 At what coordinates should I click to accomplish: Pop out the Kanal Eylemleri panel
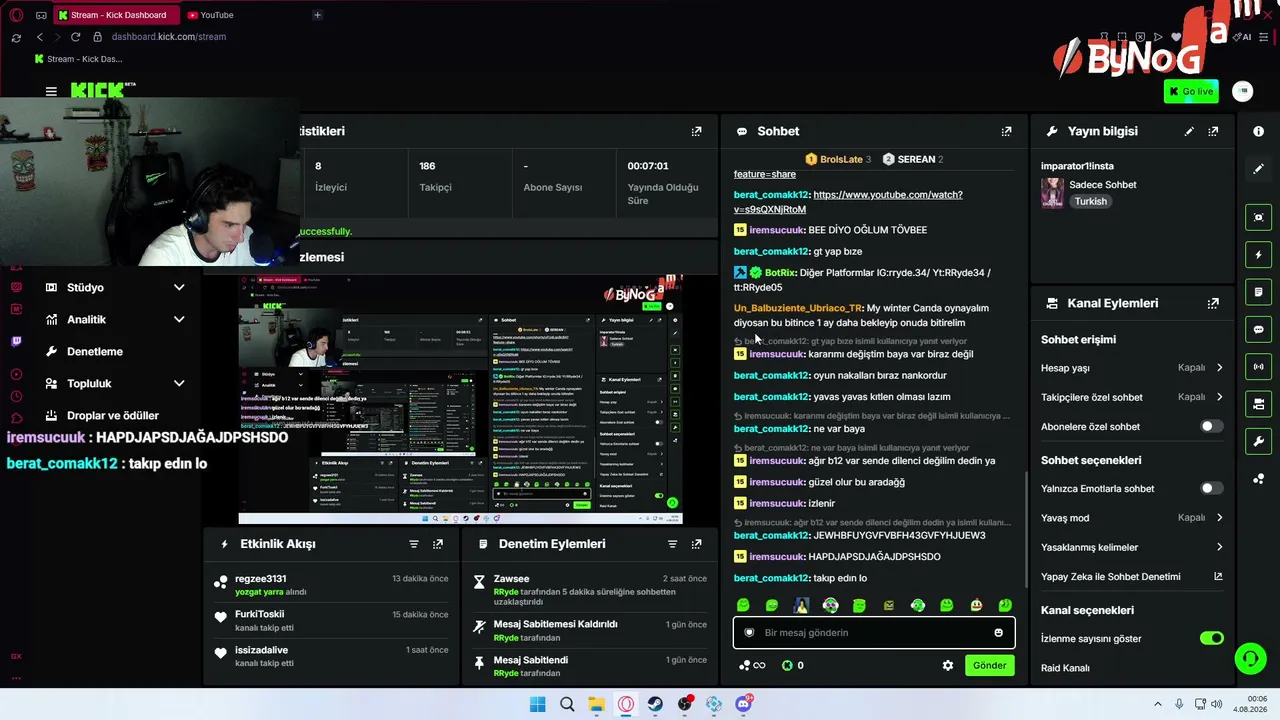[1213, 303]
